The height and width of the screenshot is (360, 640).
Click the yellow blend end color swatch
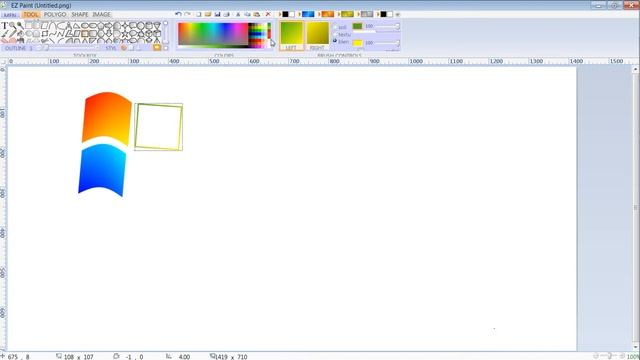pyautogui.click(x=358, y=43)
